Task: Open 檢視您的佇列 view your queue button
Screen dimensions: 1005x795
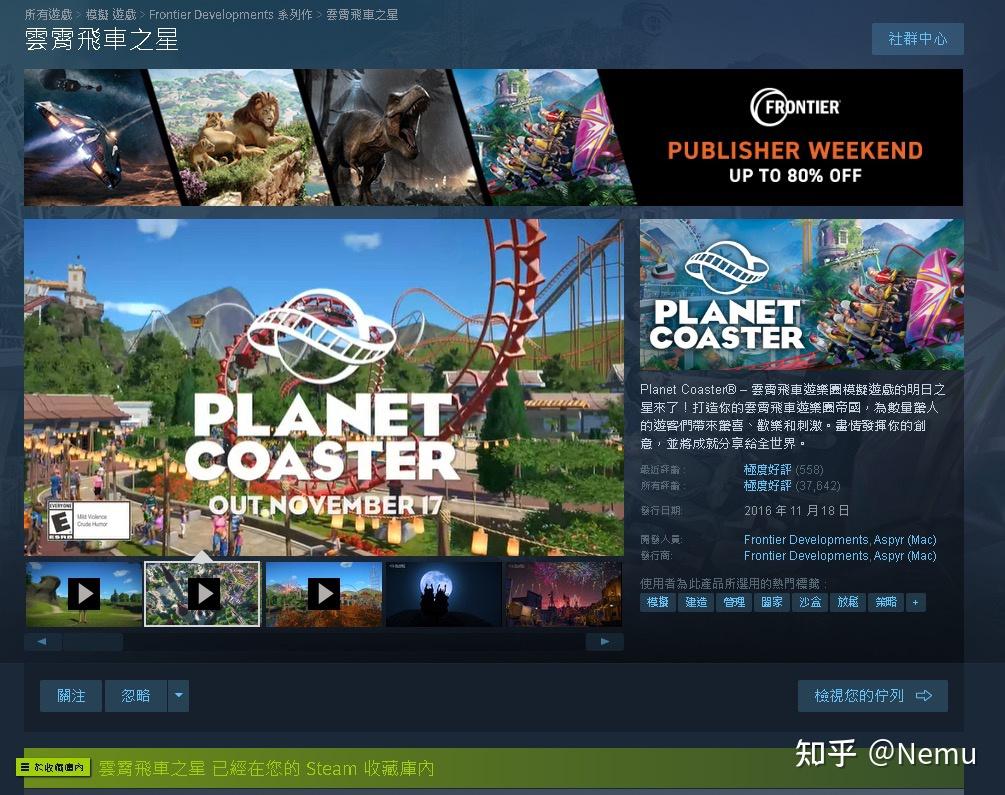Action: pyautogui.click(x=872, y=696)
